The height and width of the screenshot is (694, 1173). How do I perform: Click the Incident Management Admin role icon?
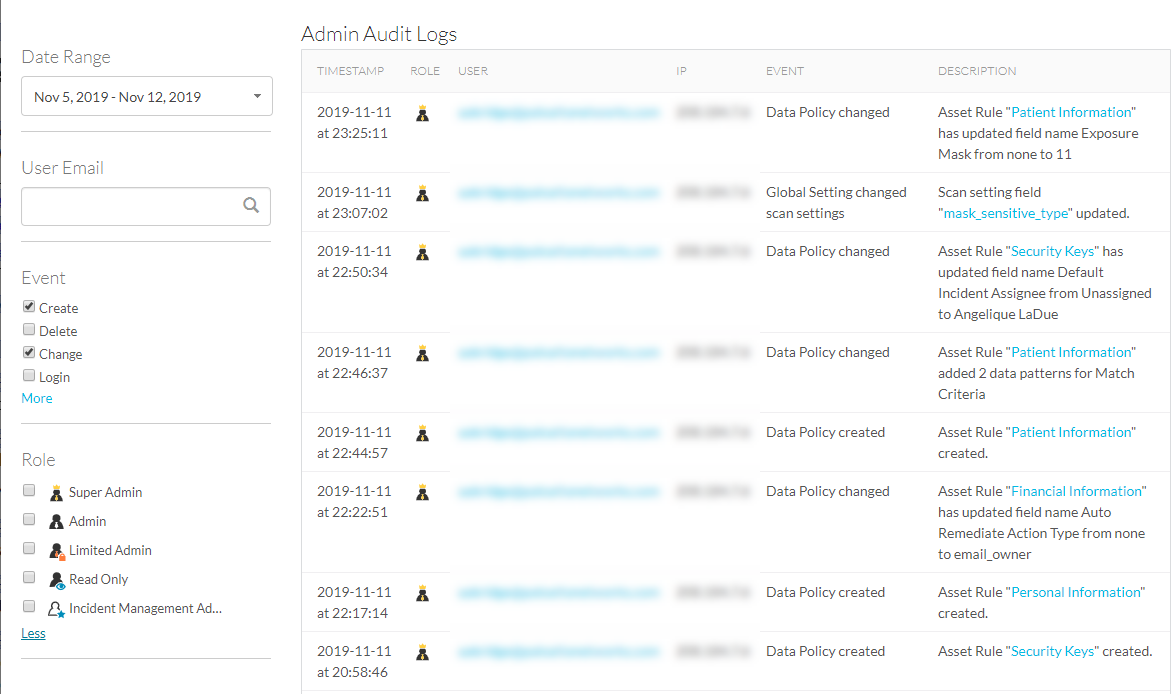pos(57,608)
